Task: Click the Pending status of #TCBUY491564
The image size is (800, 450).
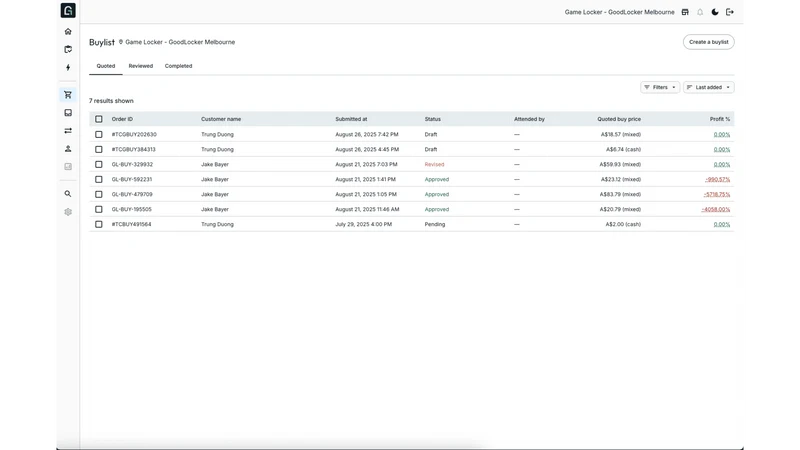Action: (x=435, y=224)
